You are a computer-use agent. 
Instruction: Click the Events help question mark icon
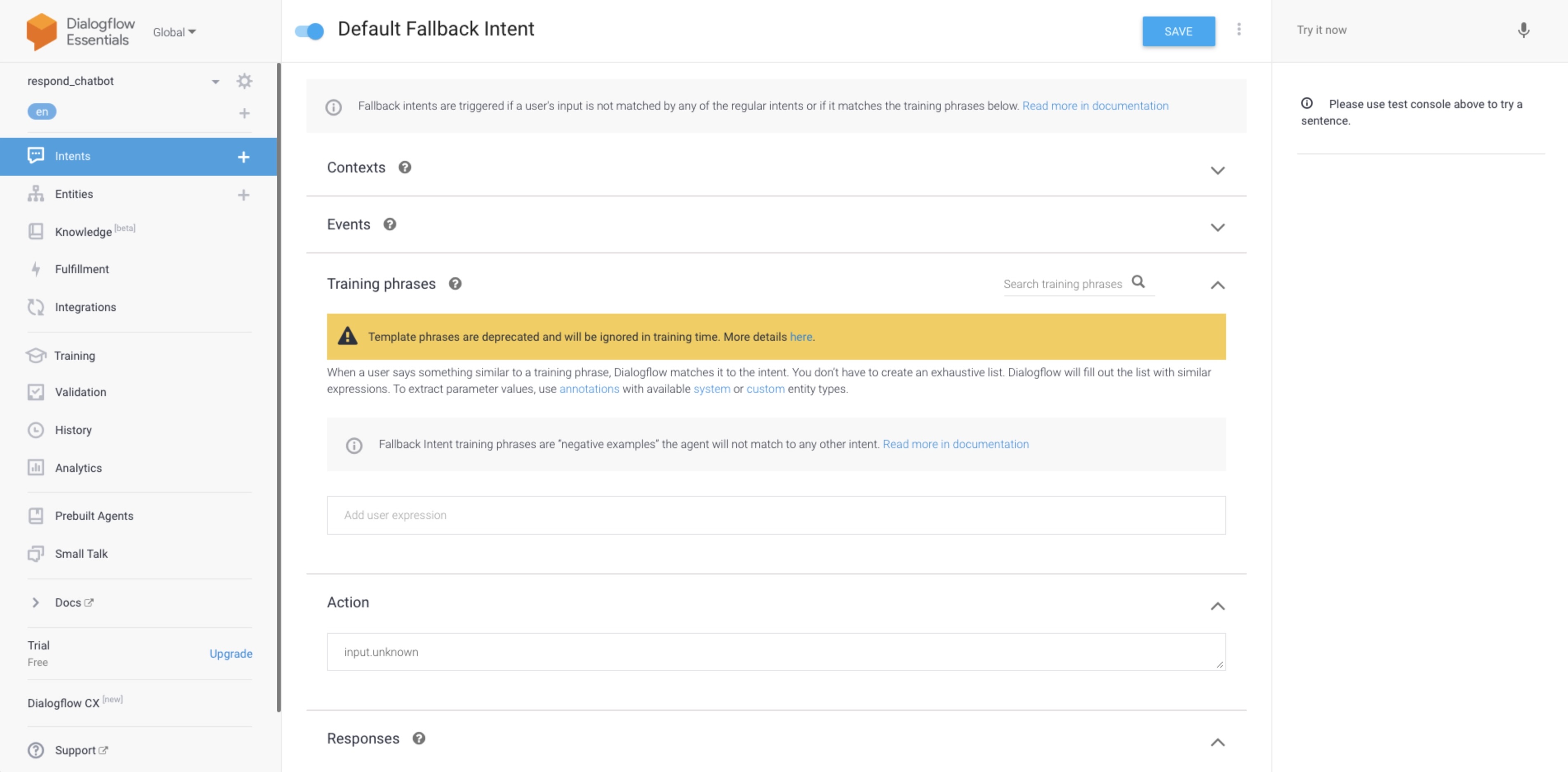pos(390,224)
